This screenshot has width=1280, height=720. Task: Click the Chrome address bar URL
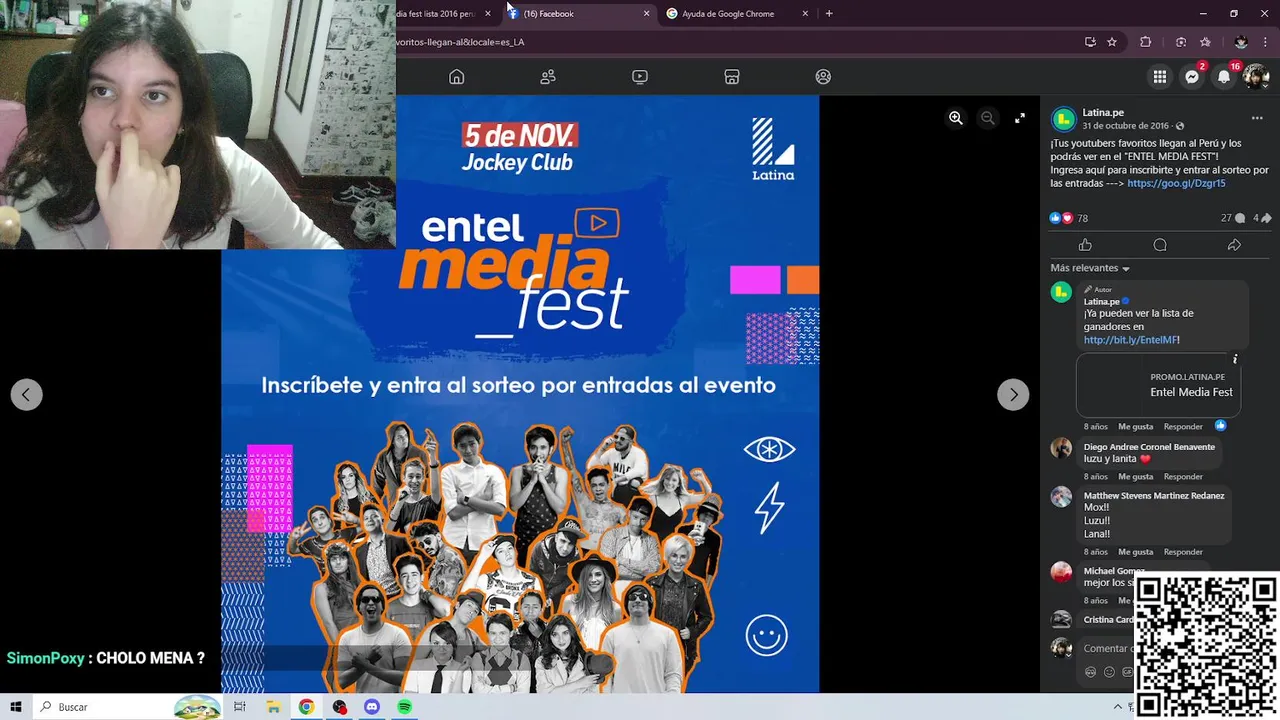point(460,42)
